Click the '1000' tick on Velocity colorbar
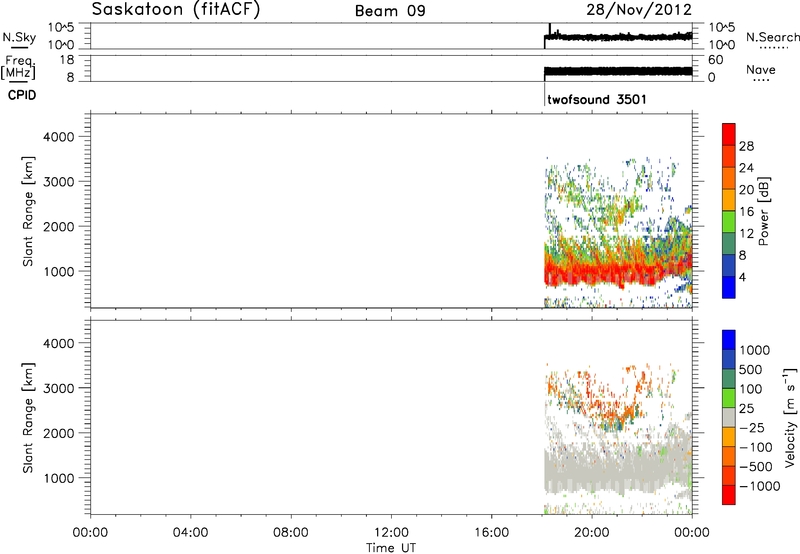Screen dimensions: 800x554 [x=755, y=350]
